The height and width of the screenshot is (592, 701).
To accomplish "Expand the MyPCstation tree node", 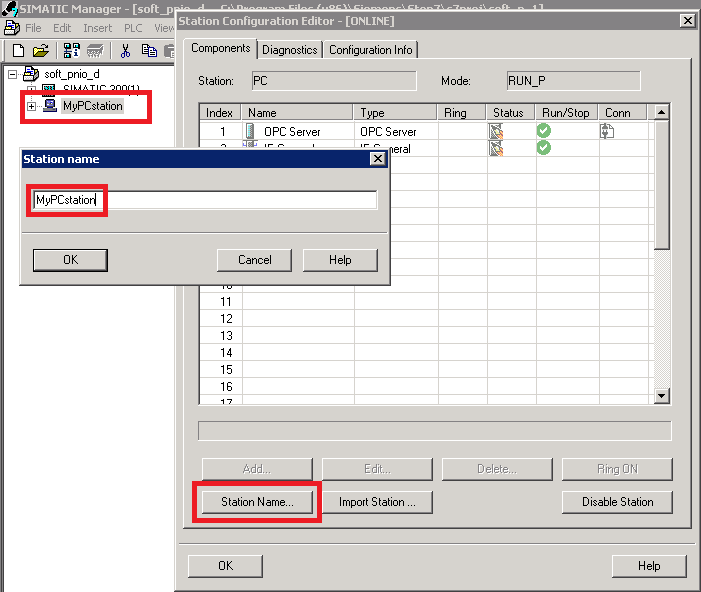I will tap(31, 106).
